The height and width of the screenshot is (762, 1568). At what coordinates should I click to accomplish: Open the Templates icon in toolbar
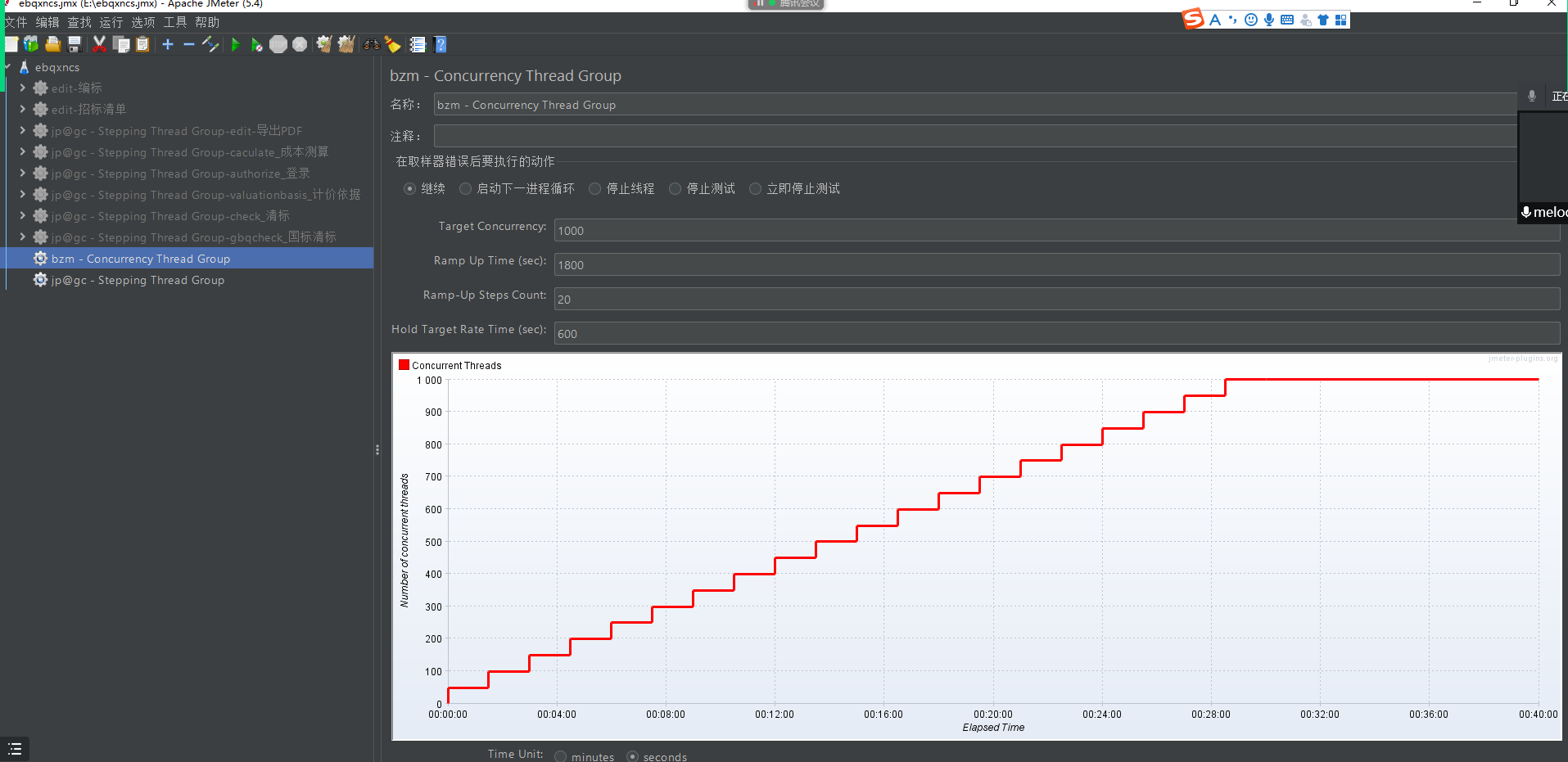[x=31, y=44]
